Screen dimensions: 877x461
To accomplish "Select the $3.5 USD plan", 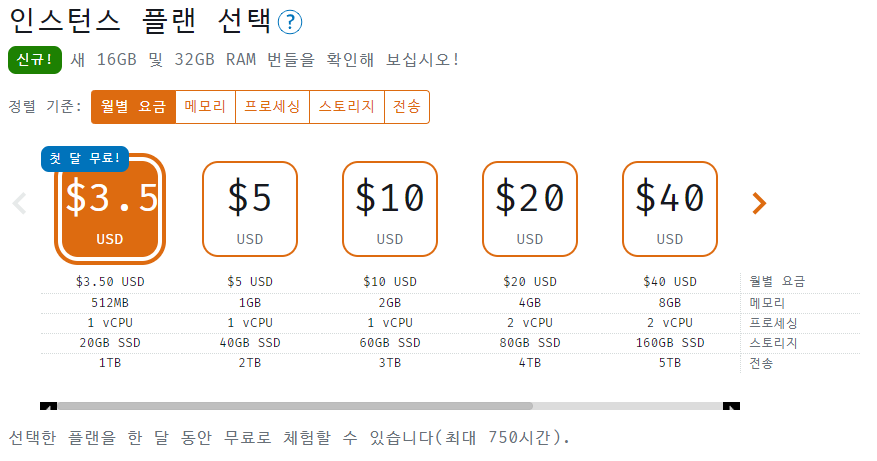I will (110, 210).
